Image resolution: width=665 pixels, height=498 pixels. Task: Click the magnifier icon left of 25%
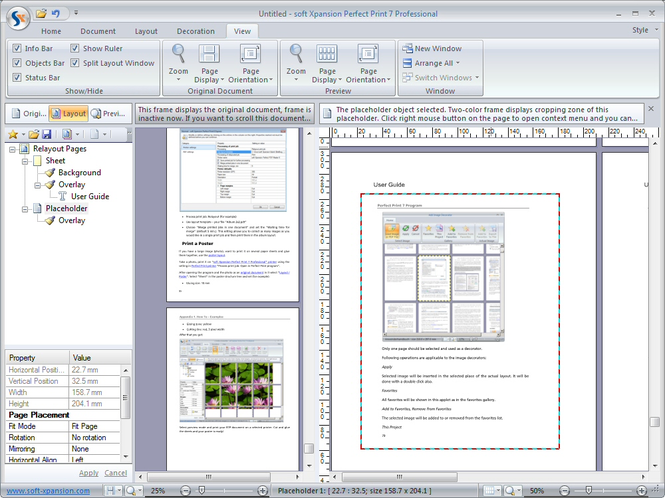[x=131, y=490]
